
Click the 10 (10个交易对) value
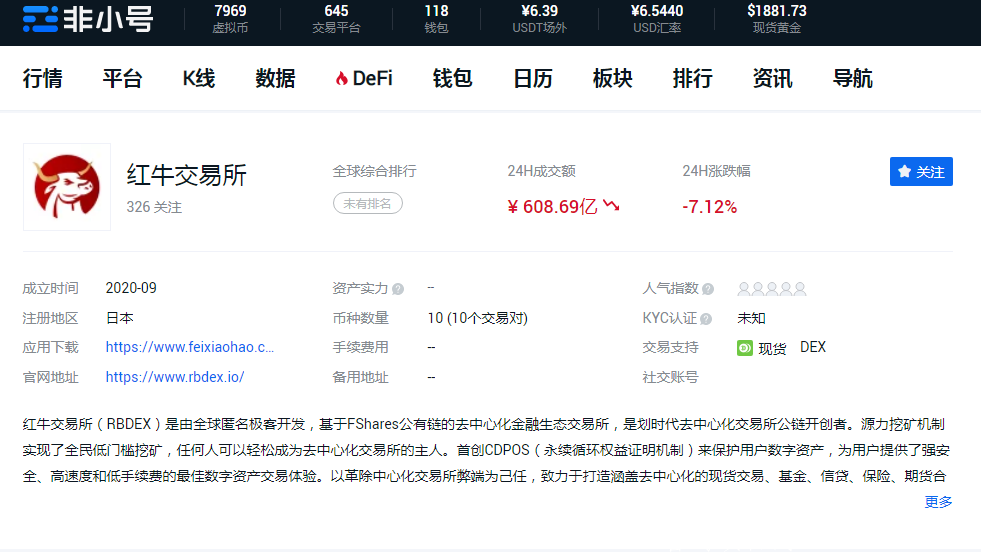[477, 318]
